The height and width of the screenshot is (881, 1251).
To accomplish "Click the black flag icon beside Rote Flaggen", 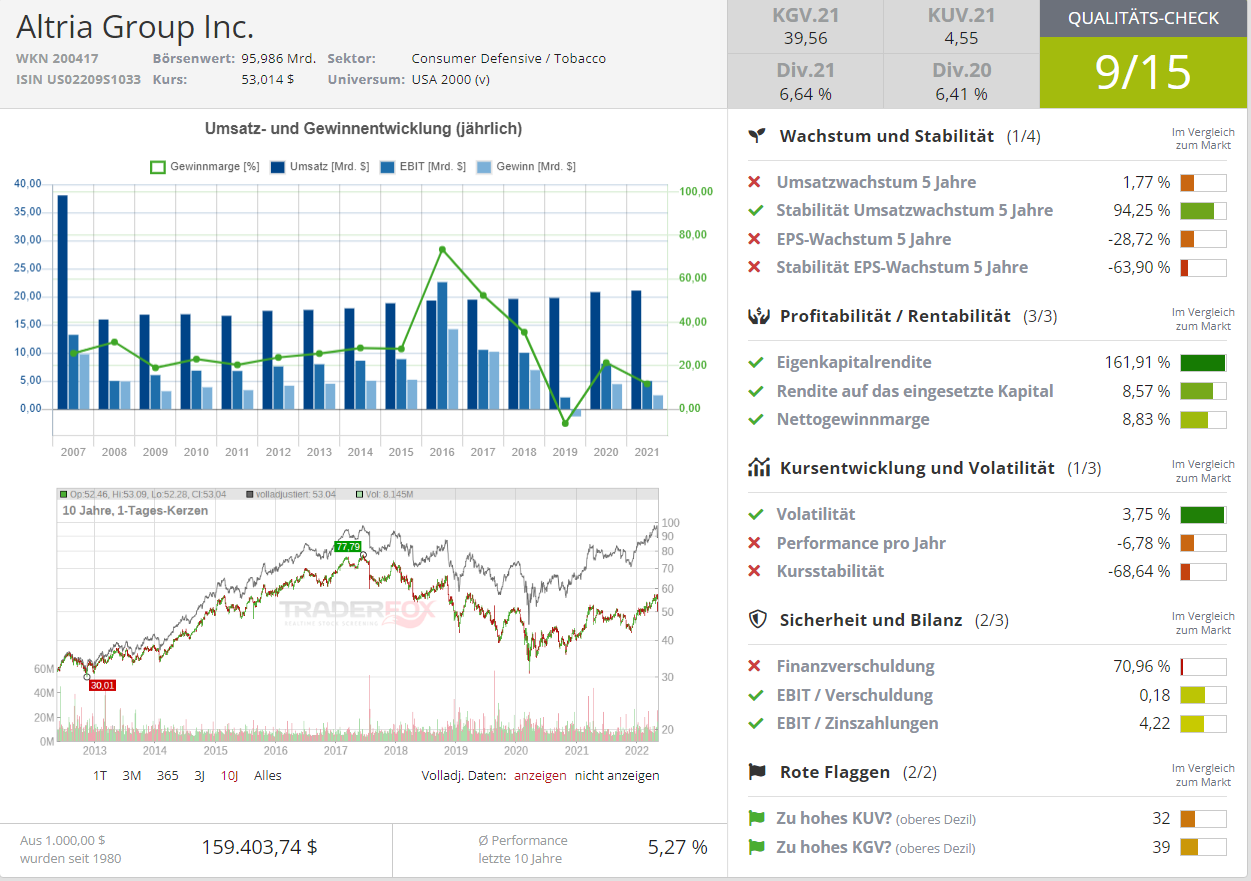I will click(758, 771).
